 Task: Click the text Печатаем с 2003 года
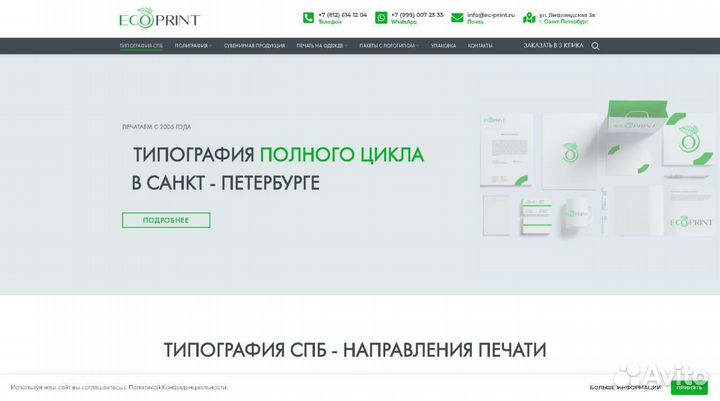coord(157,127)
